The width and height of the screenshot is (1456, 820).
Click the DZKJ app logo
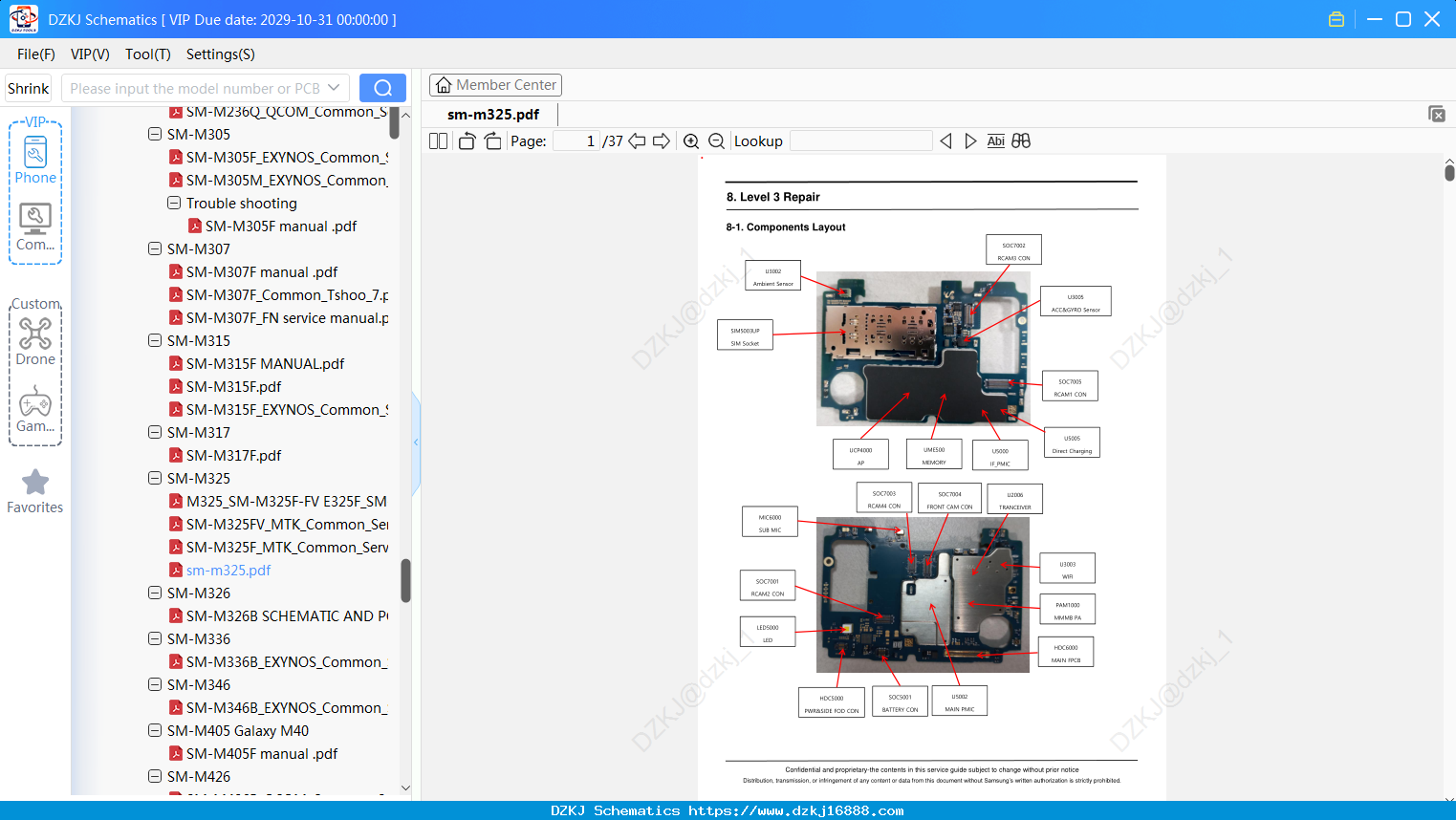pos(23,19)
